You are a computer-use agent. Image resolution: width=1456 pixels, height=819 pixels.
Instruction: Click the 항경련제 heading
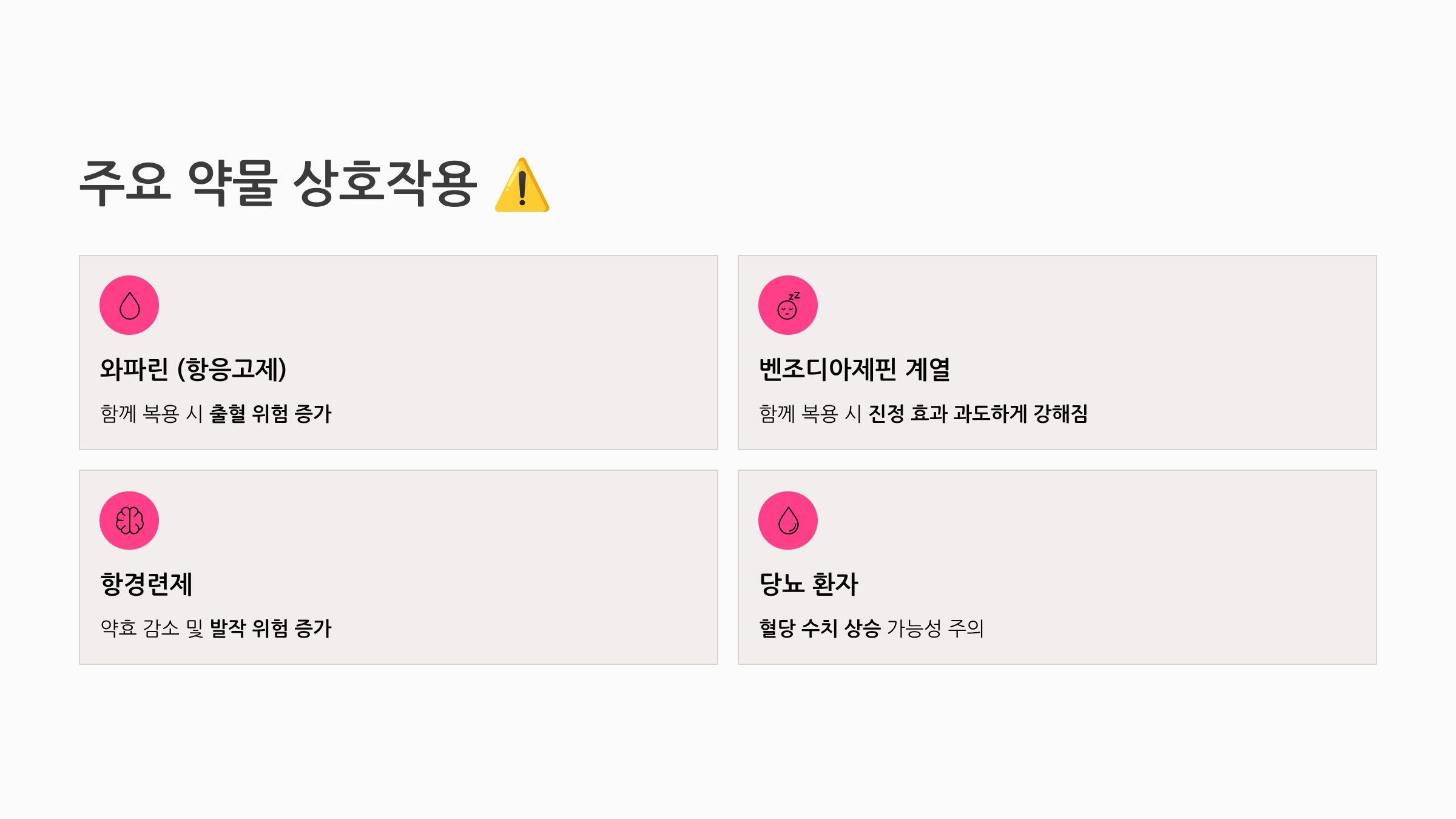pos(146,584)
